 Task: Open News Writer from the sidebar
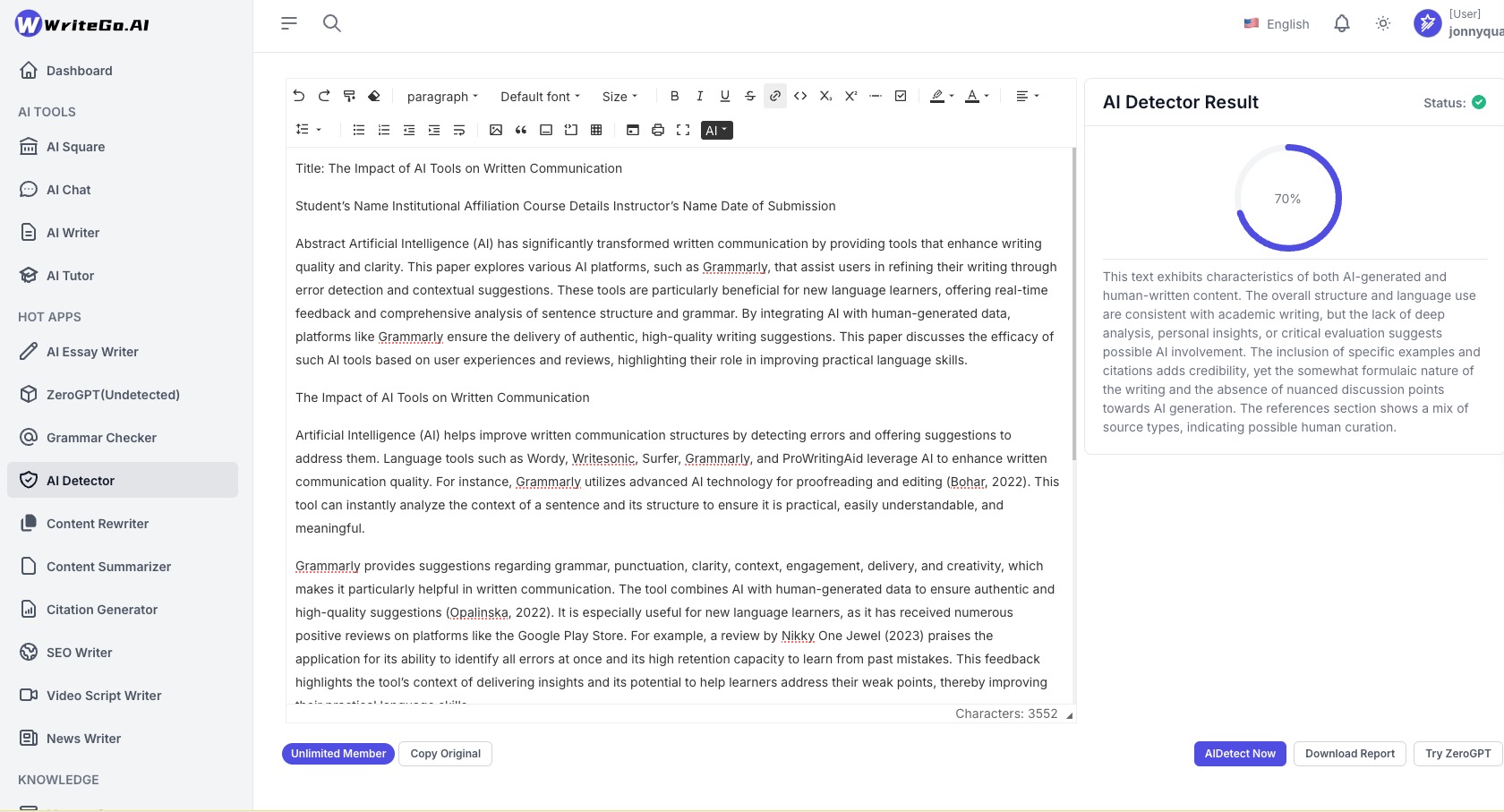(x=123, y=739)
